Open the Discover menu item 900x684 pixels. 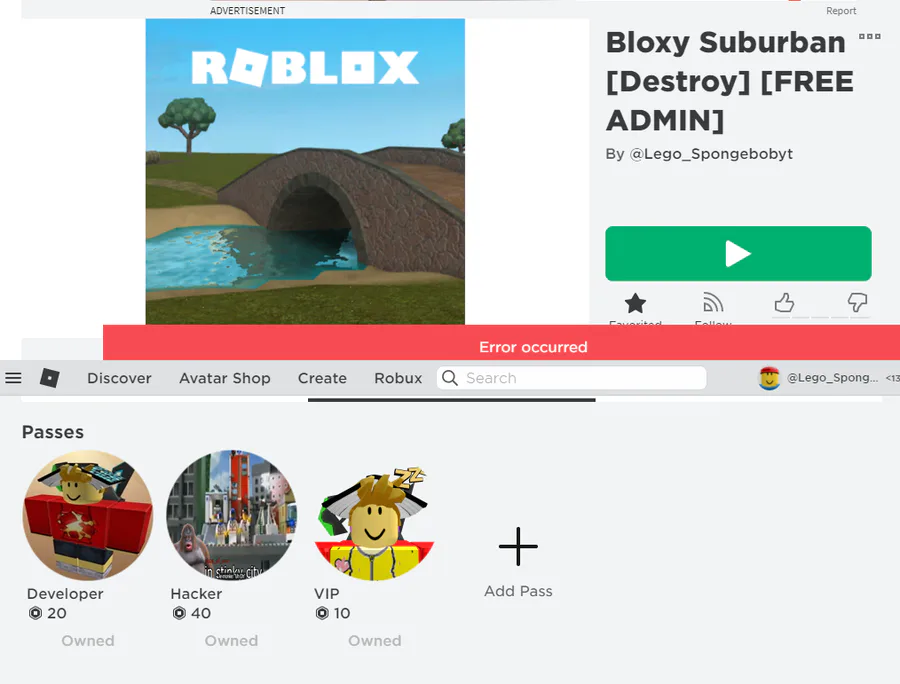click(119, 378)
